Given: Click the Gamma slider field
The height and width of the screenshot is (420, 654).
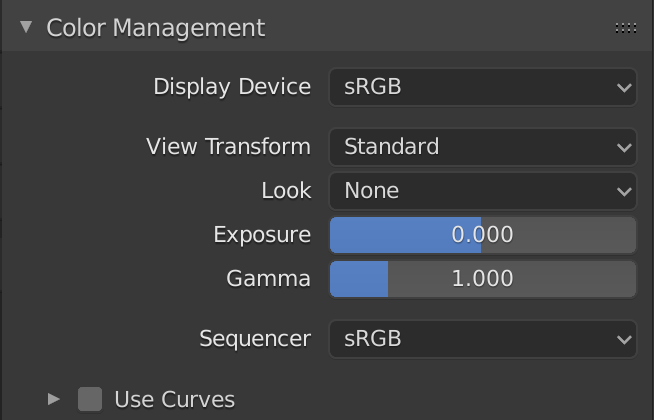Looking at the screenshot, I should [x=482, y=279].
